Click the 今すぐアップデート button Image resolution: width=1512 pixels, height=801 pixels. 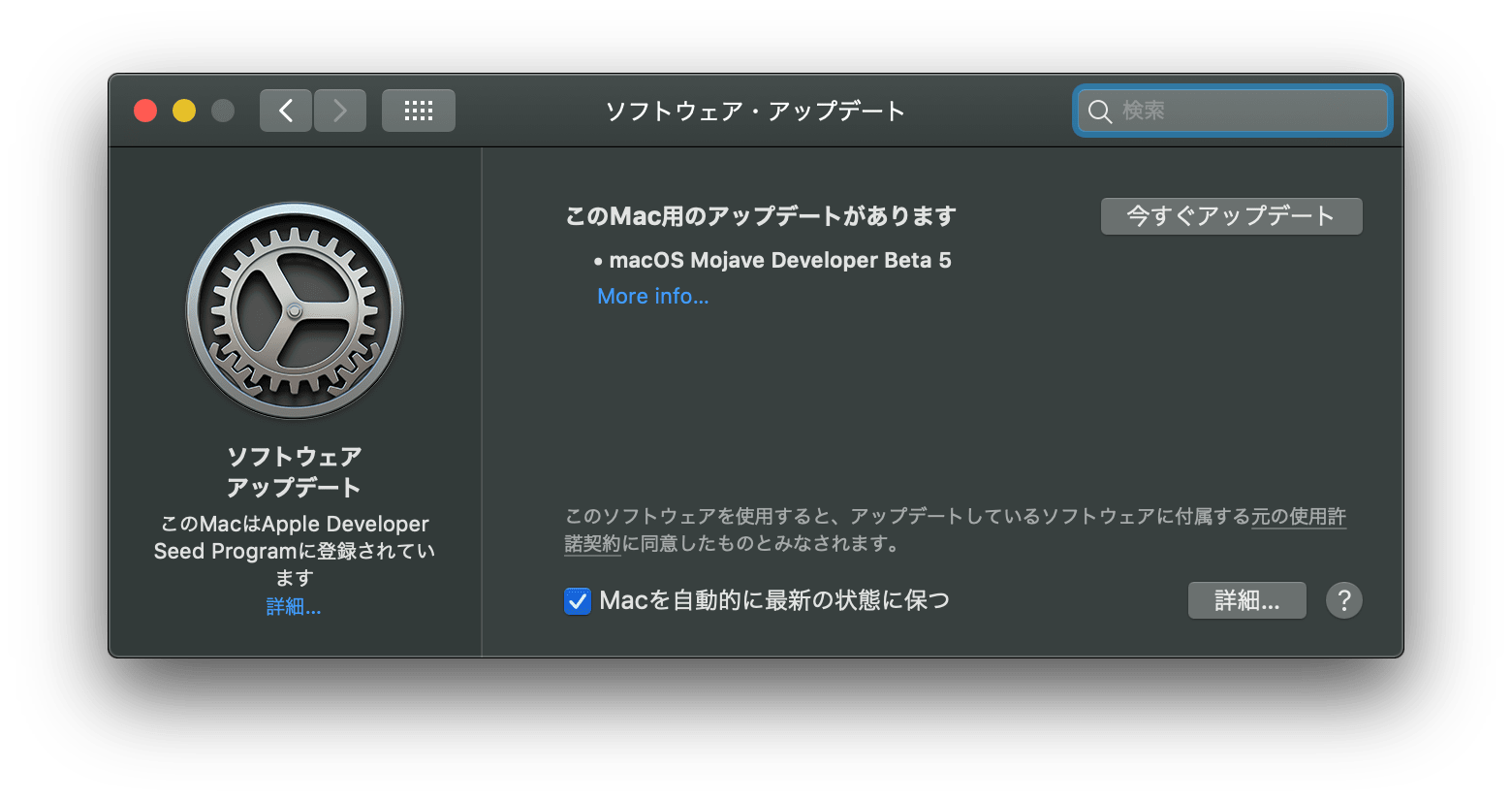pyautogui.click(x=1232, y=216)
